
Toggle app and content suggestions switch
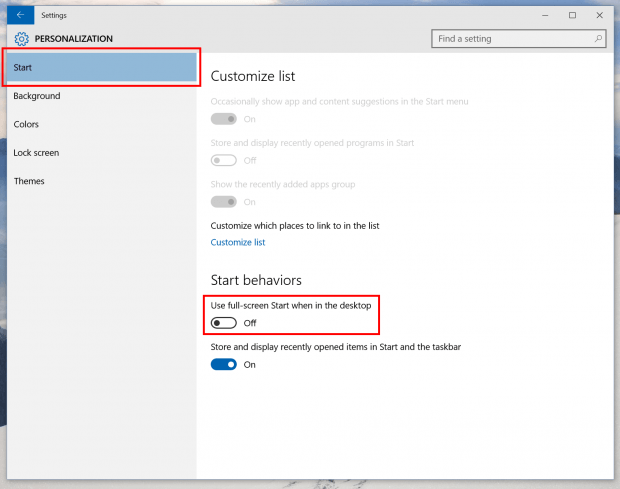[224, 119]
